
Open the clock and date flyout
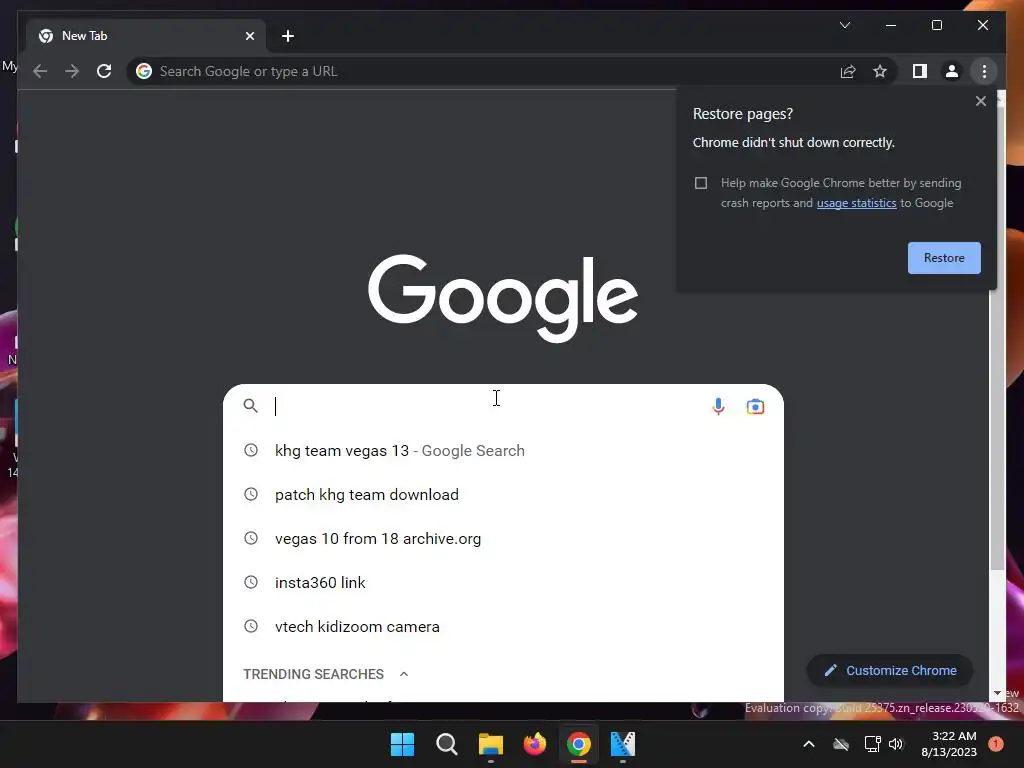949,744
